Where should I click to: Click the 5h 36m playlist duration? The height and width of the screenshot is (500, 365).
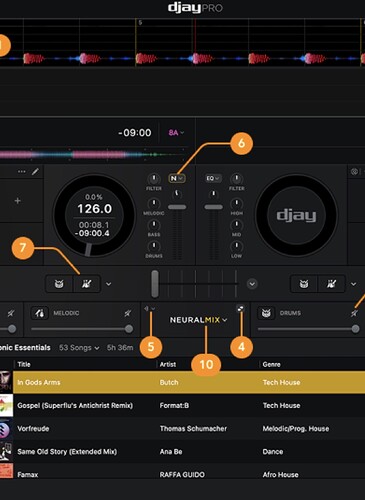click(x=120, y=348)
